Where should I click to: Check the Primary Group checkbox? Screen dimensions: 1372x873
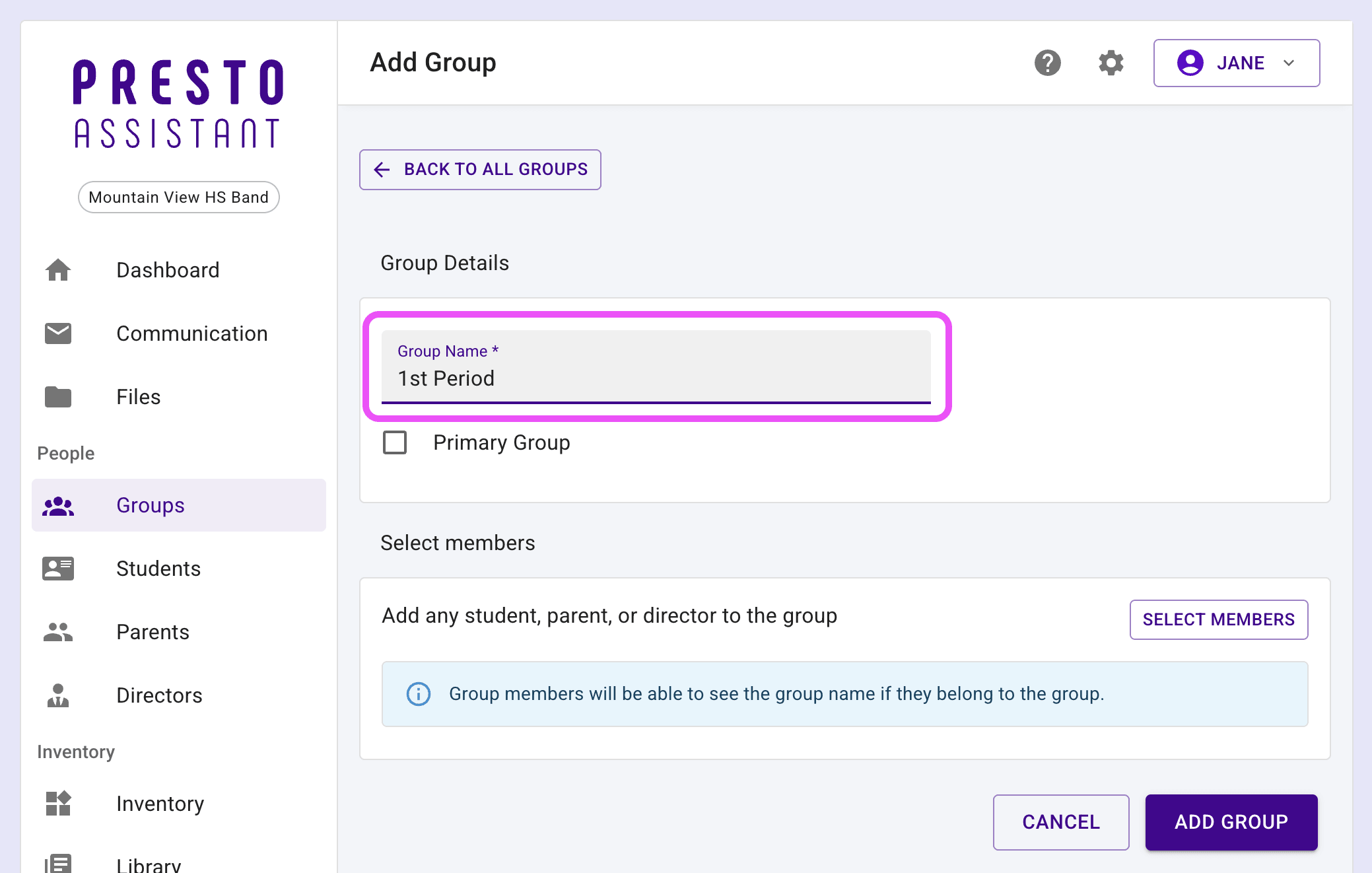point(395,442)
